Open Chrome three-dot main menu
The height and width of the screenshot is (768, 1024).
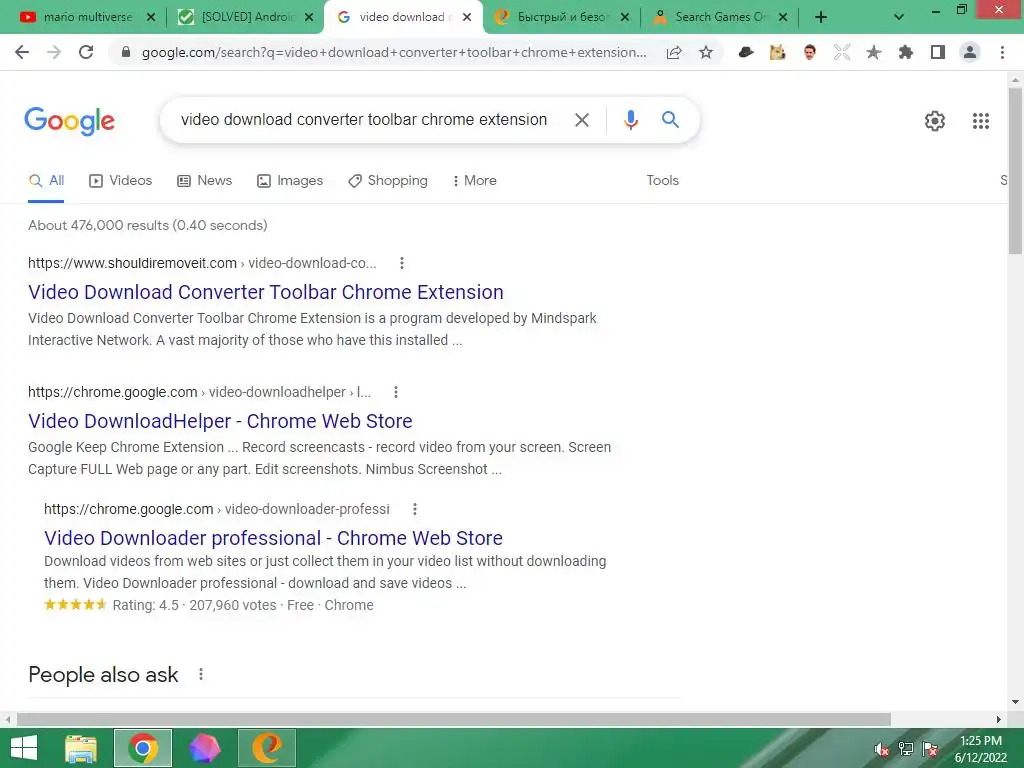click(1002, 52)
